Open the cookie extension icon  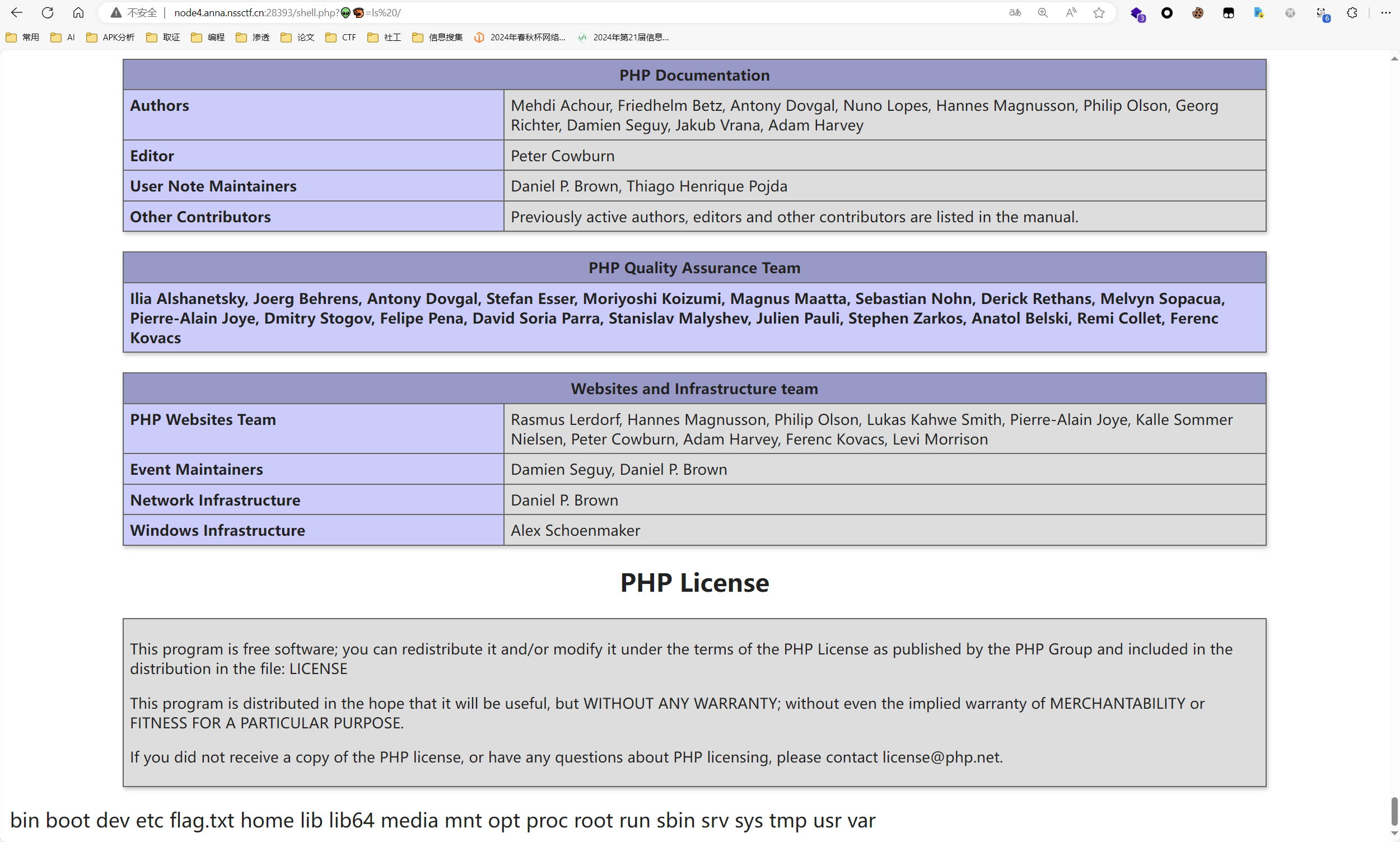click(1197, 12)
